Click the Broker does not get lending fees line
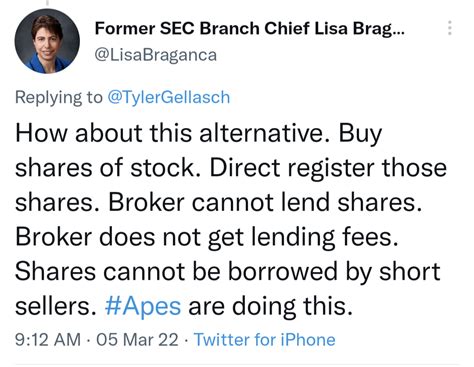This screenshot has width=474, height=367. pos(207,237)
